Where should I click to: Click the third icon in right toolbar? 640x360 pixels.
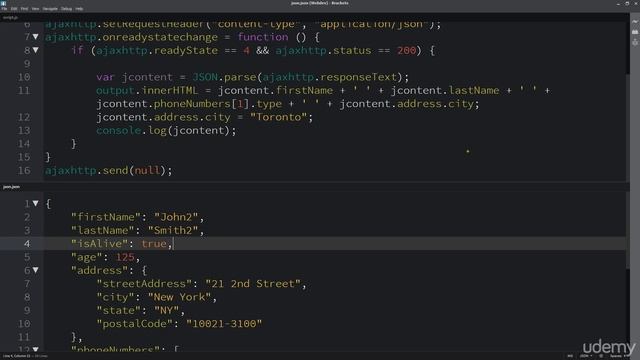coord(635,42)
